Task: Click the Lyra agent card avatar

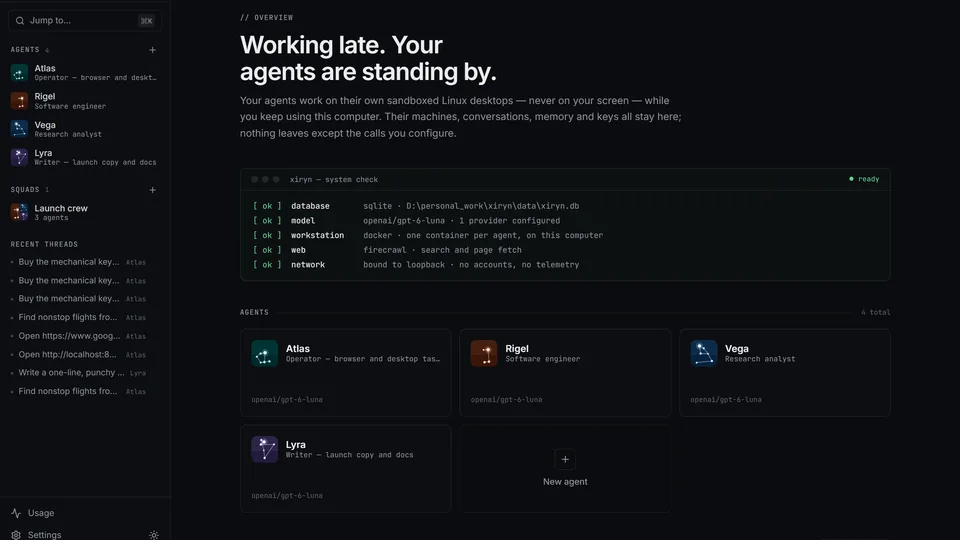Action: tap(264, 449)
